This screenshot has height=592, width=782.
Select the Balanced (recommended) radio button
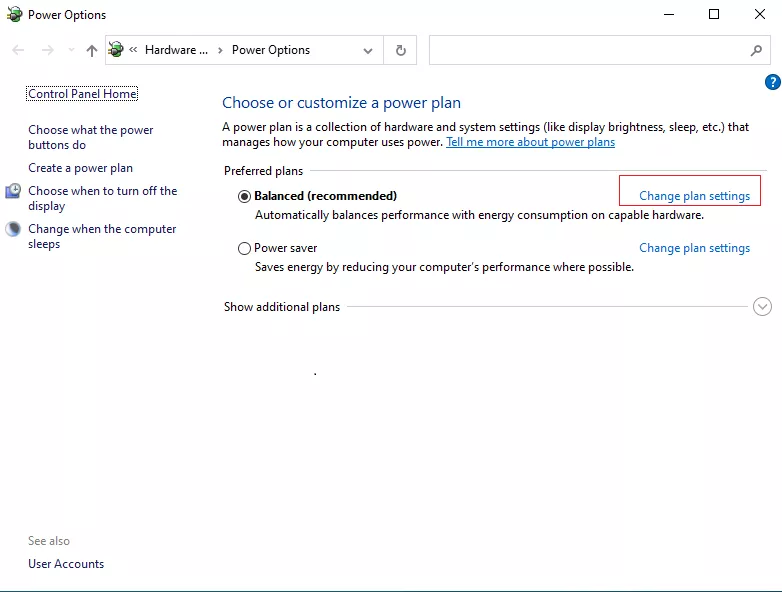[244, 196]
